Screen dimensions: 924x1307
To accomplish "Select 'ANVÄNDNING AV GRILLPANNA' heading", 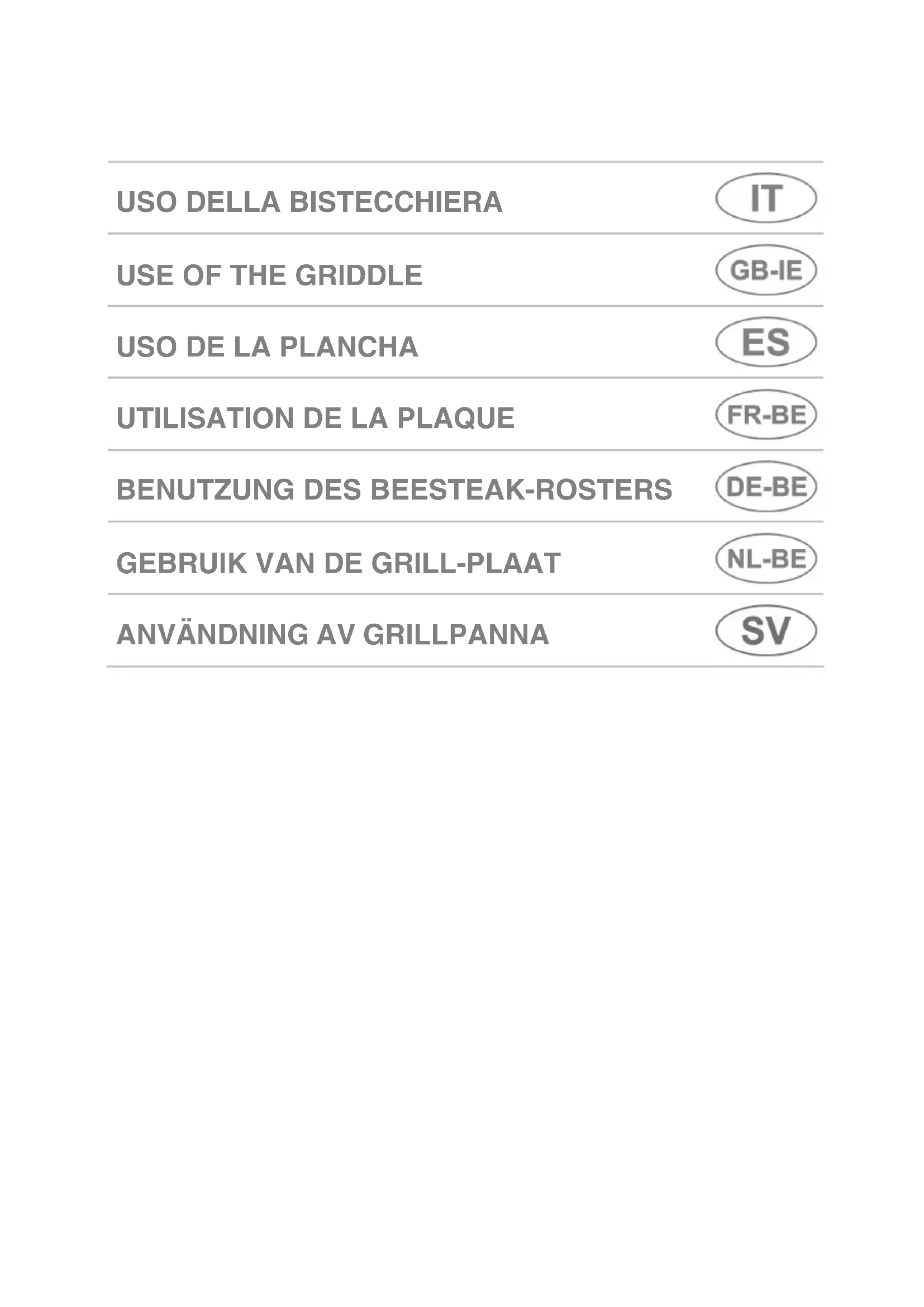I will tap(332, 635).
